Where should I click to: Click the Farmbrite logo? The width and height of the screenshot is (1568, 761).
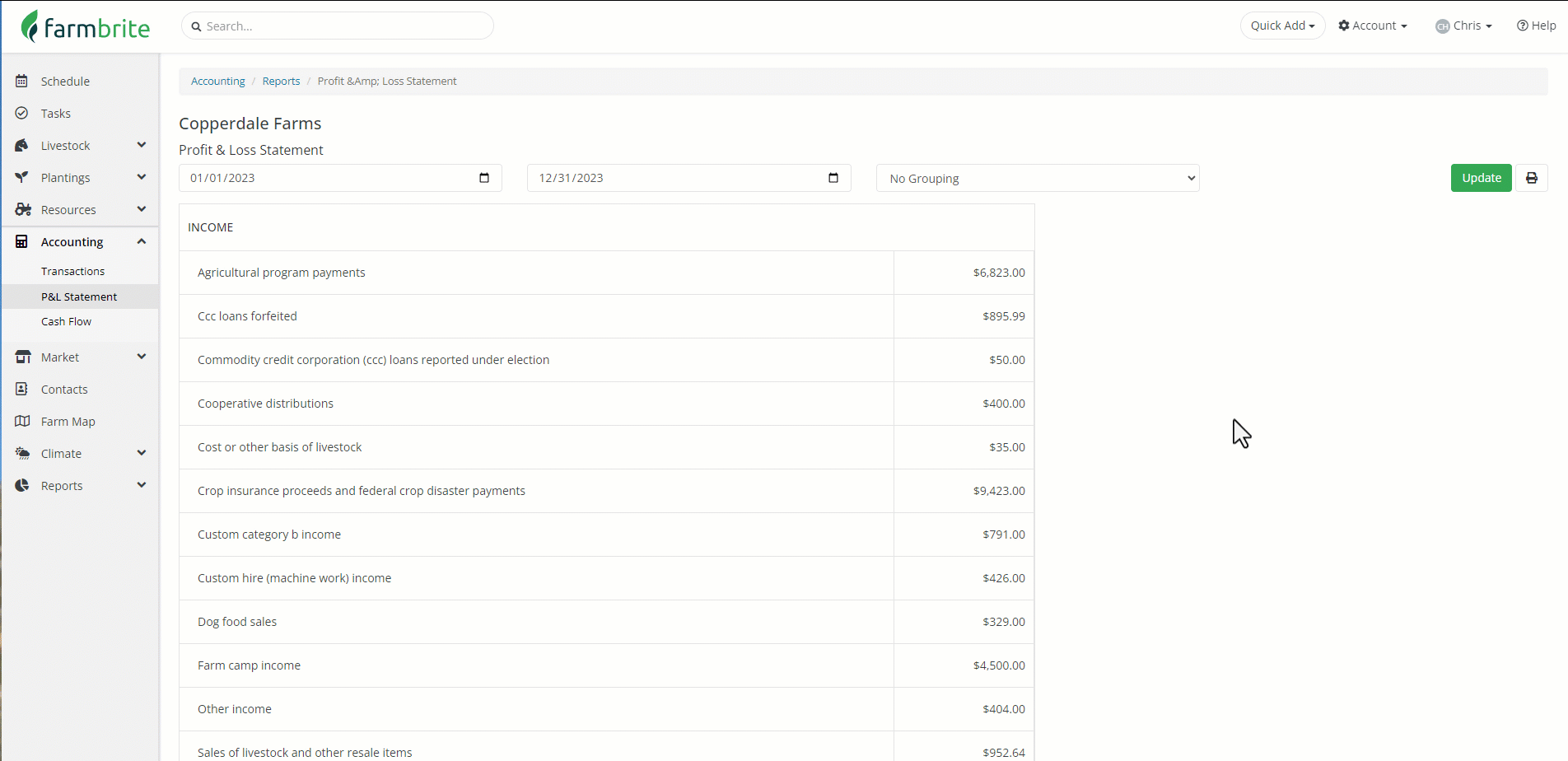[86, 26]
